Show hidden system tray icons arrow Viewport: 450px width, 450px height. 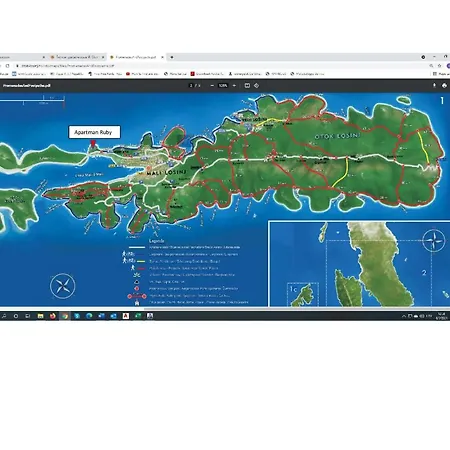tap(404, 316)
